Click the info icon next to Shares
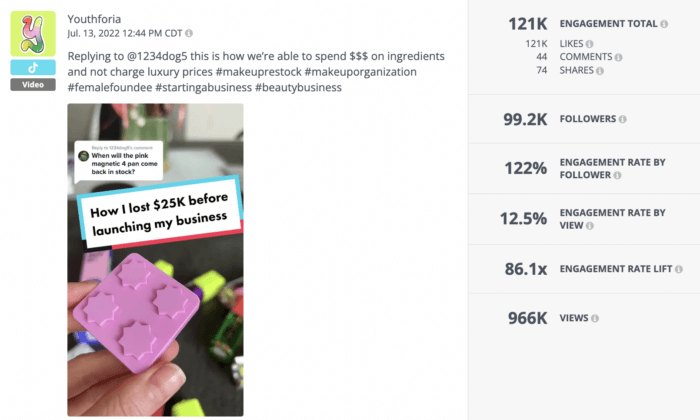 point(599,70)
